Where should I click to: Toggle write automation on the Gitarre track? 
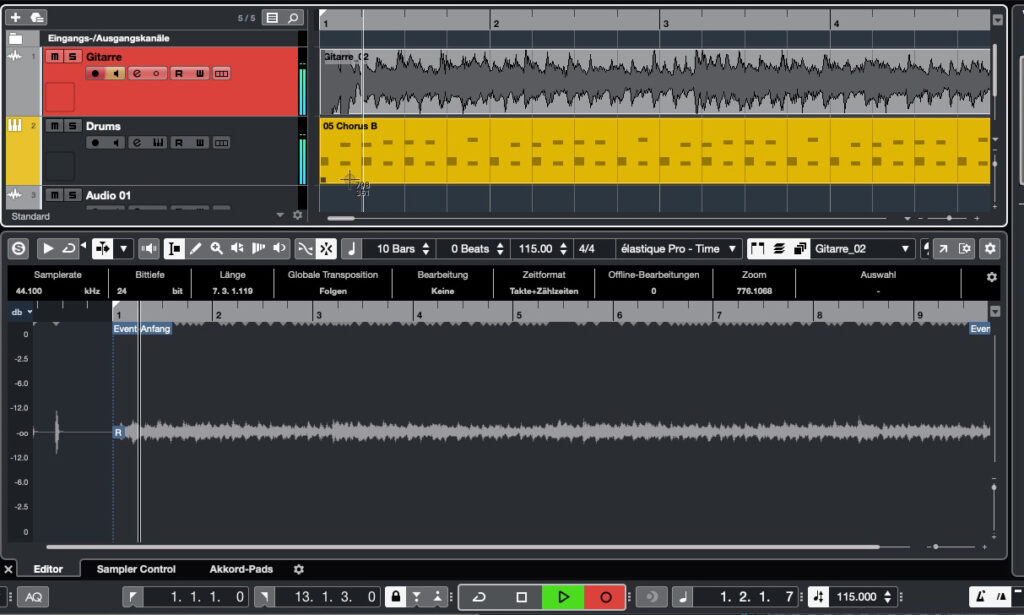pos(199,74)
